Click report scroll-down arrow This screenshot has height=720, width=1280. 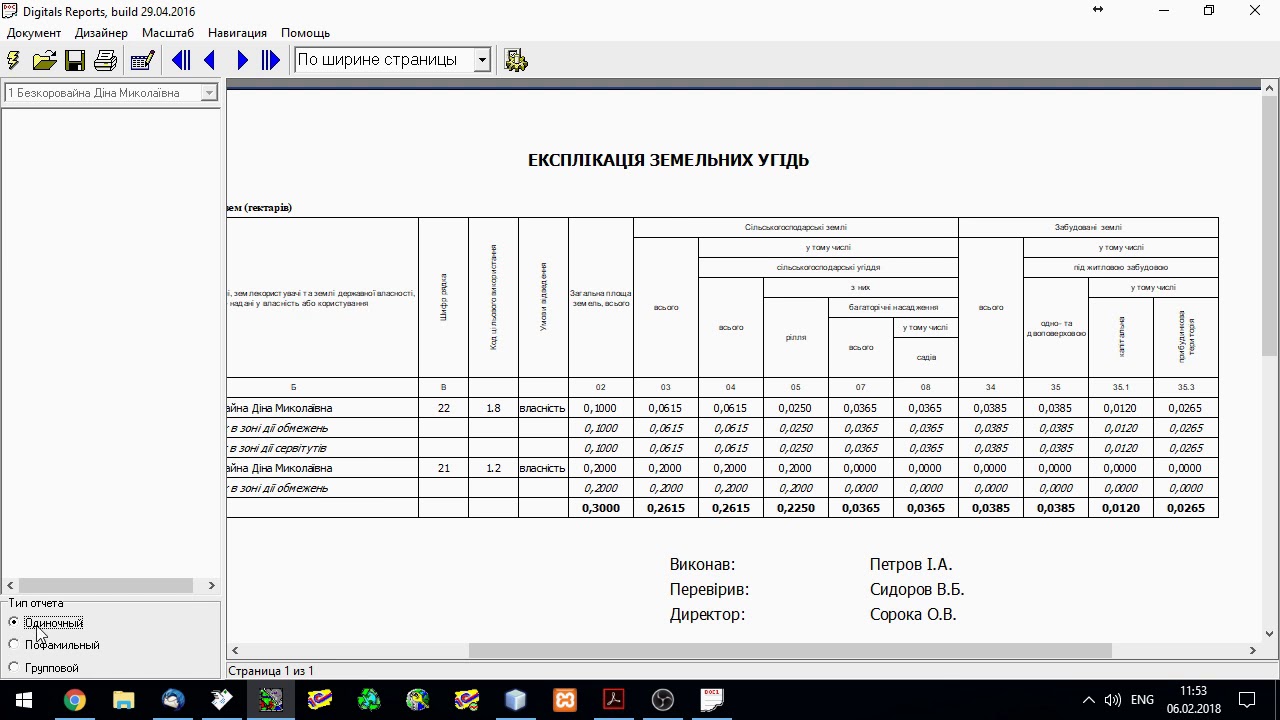pyautogui.click(x=1269, y=633)
